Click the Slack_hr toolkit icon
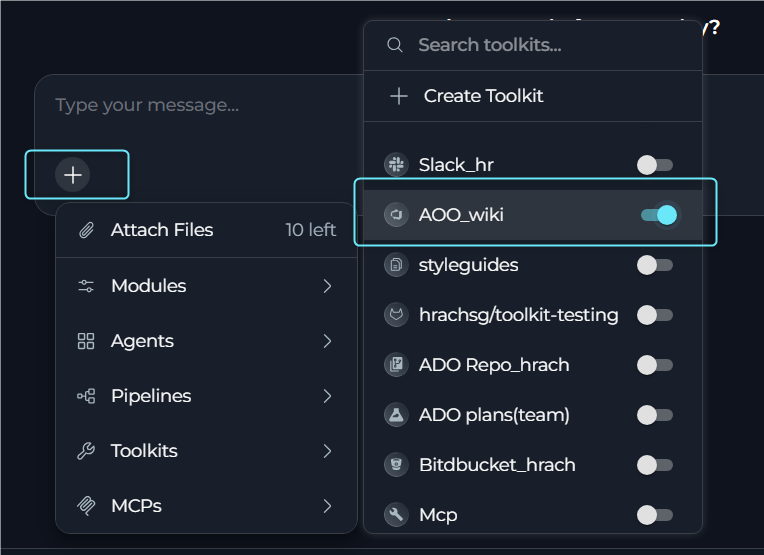Image resolution: width=764 pixels, height=555 pixels. click(x=396, y=165)
